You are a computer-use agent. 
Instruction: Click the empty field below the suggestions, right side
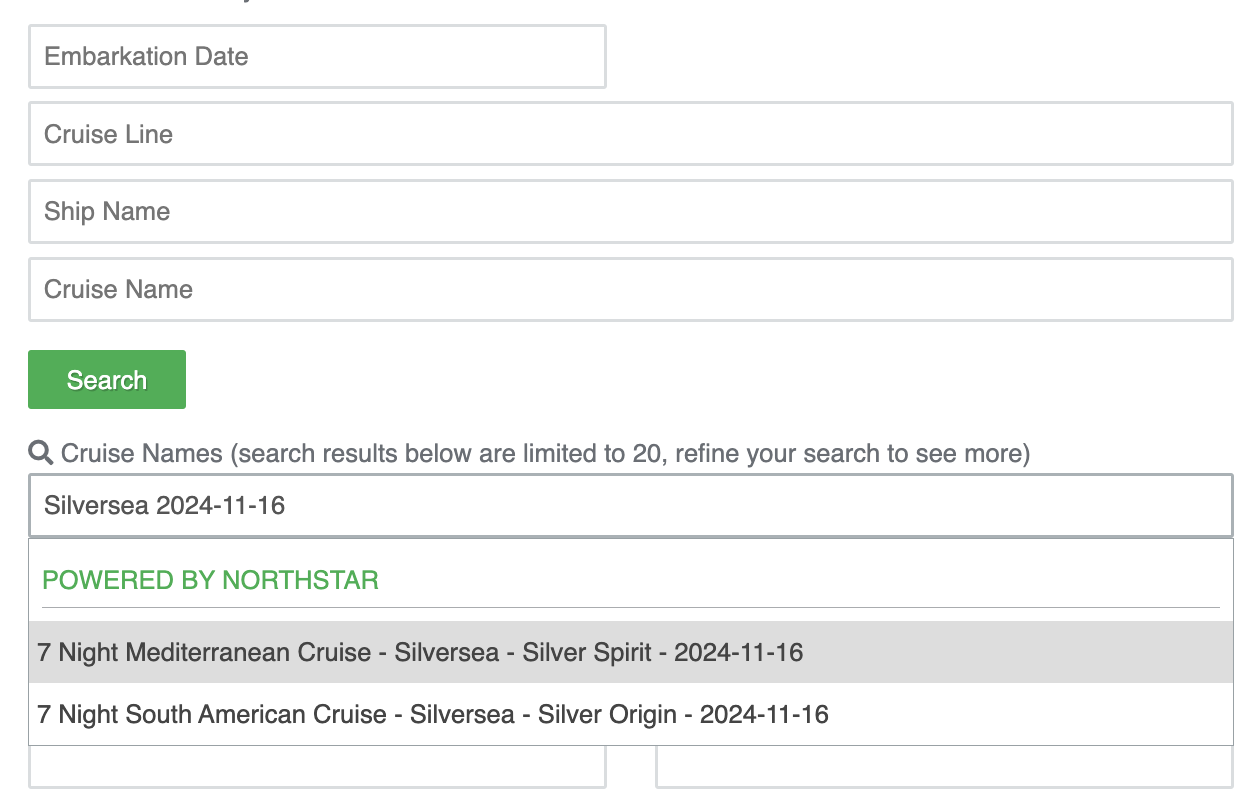pos(944,768)
